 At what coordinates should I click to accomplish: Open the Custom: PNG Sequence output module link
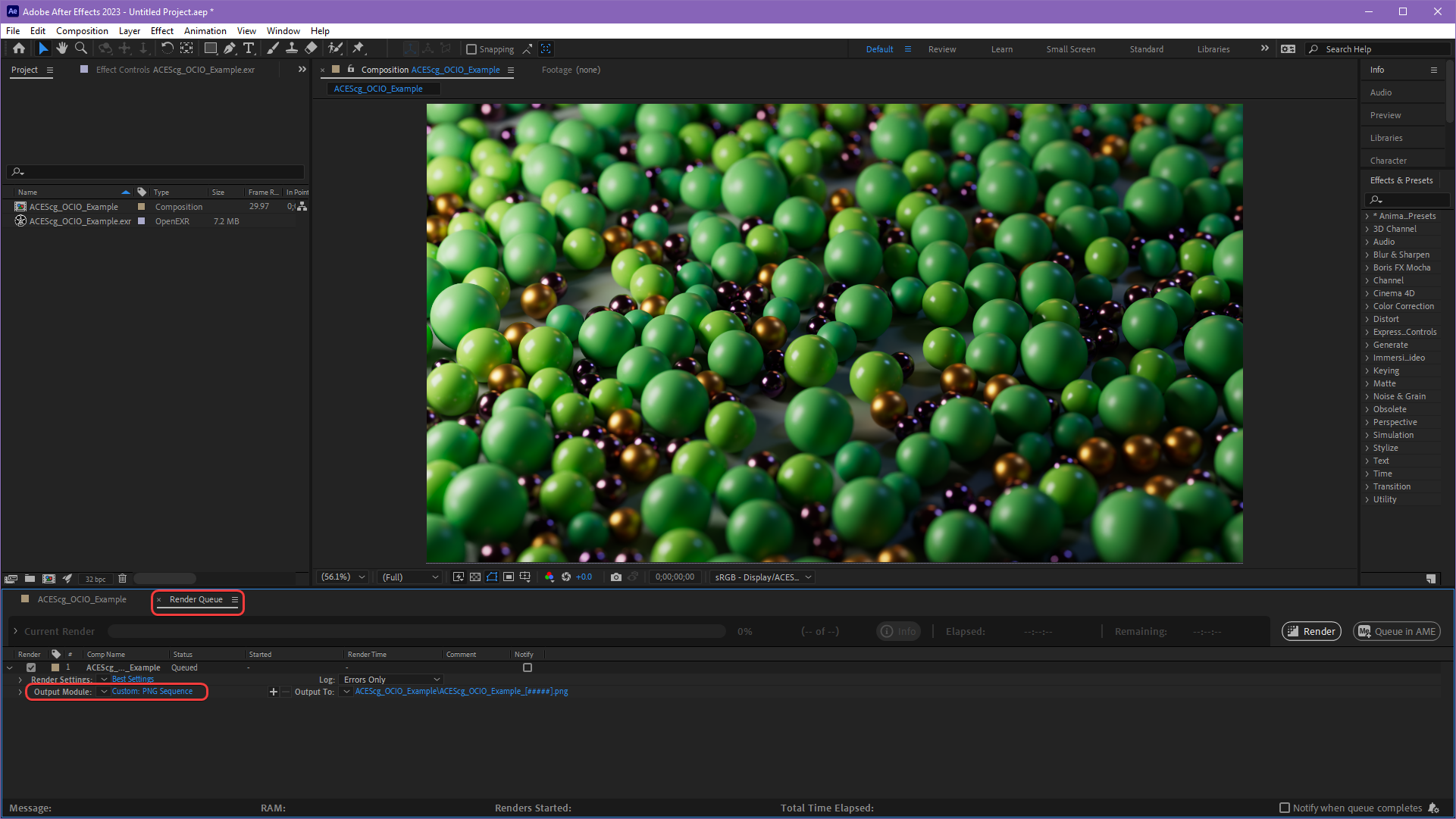coord(152,692)
